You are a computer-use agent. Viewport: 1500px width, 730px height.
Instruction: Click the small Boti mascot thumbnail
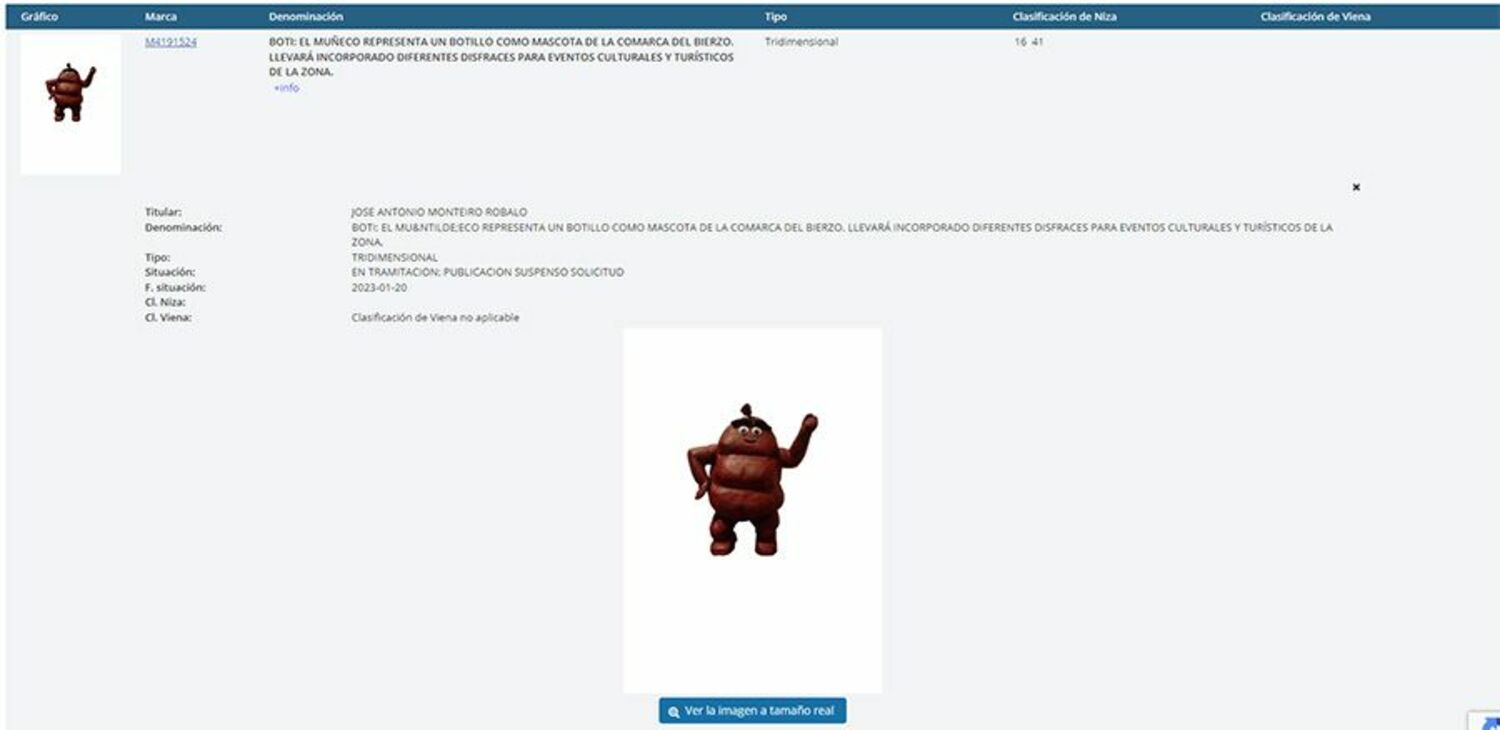click(69, 94)
